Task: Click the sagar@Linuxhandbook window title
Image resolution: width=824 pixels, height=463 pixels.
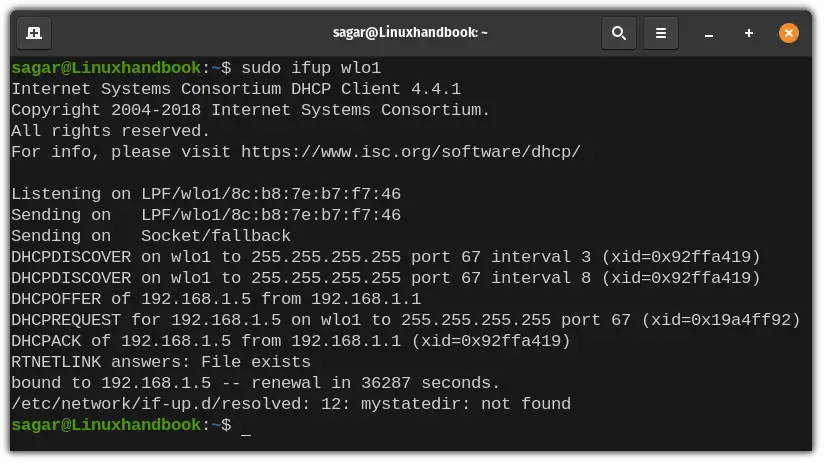Action: click(x=410, y=33)
